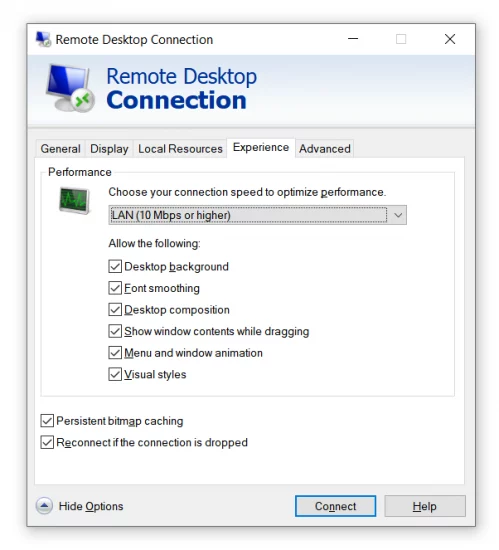Screen dimensions: 499x550
Task: Toggle Show window contents while dragging
Action: click(115, 331)
